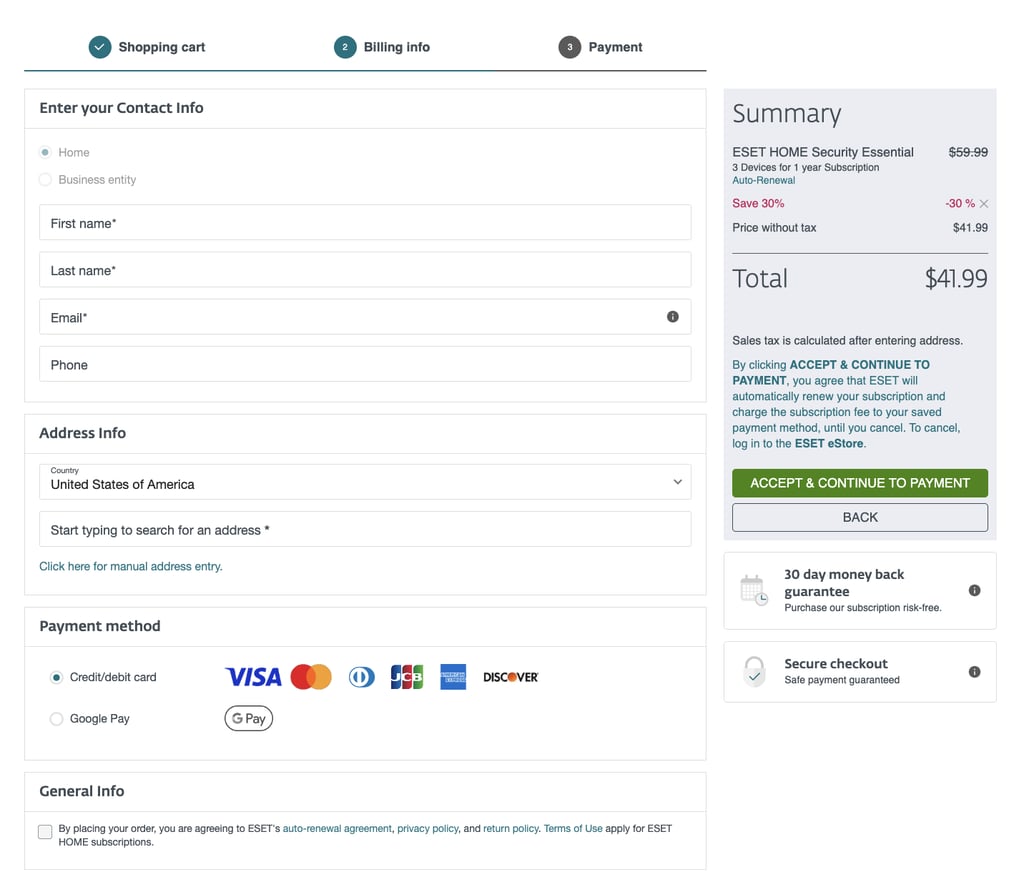This screenshot has width=1024, height=892.
Task: Click the ESET HOME Security Essential title
Action: 823,152
